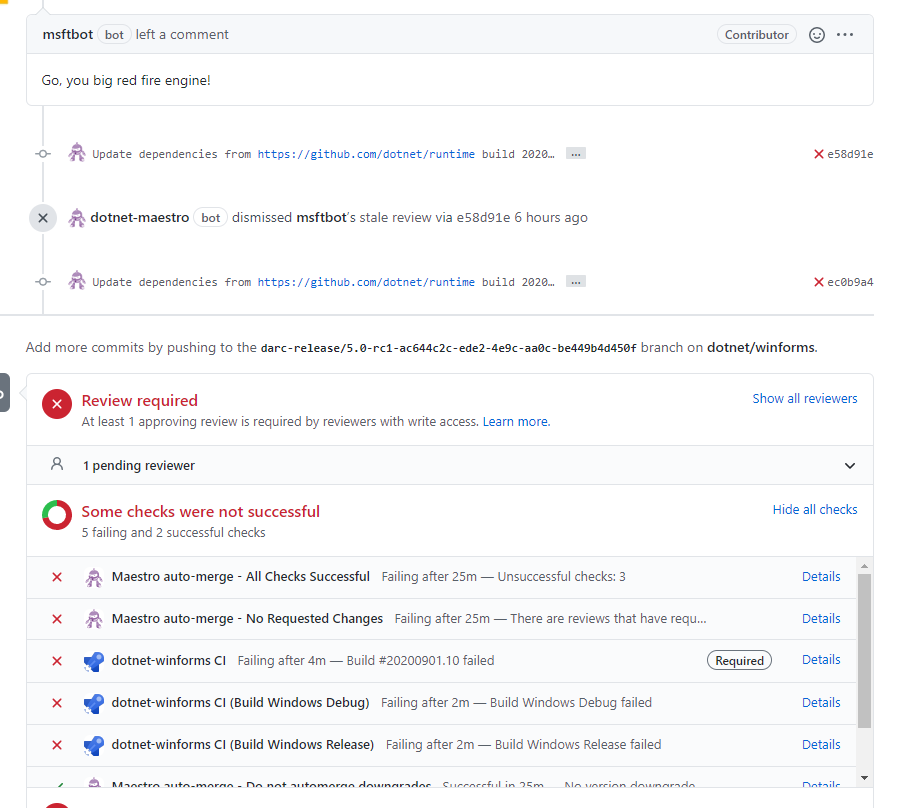
Task: View Details for the dotnet-winforms CI failure
Action: (x=820, y=660)
